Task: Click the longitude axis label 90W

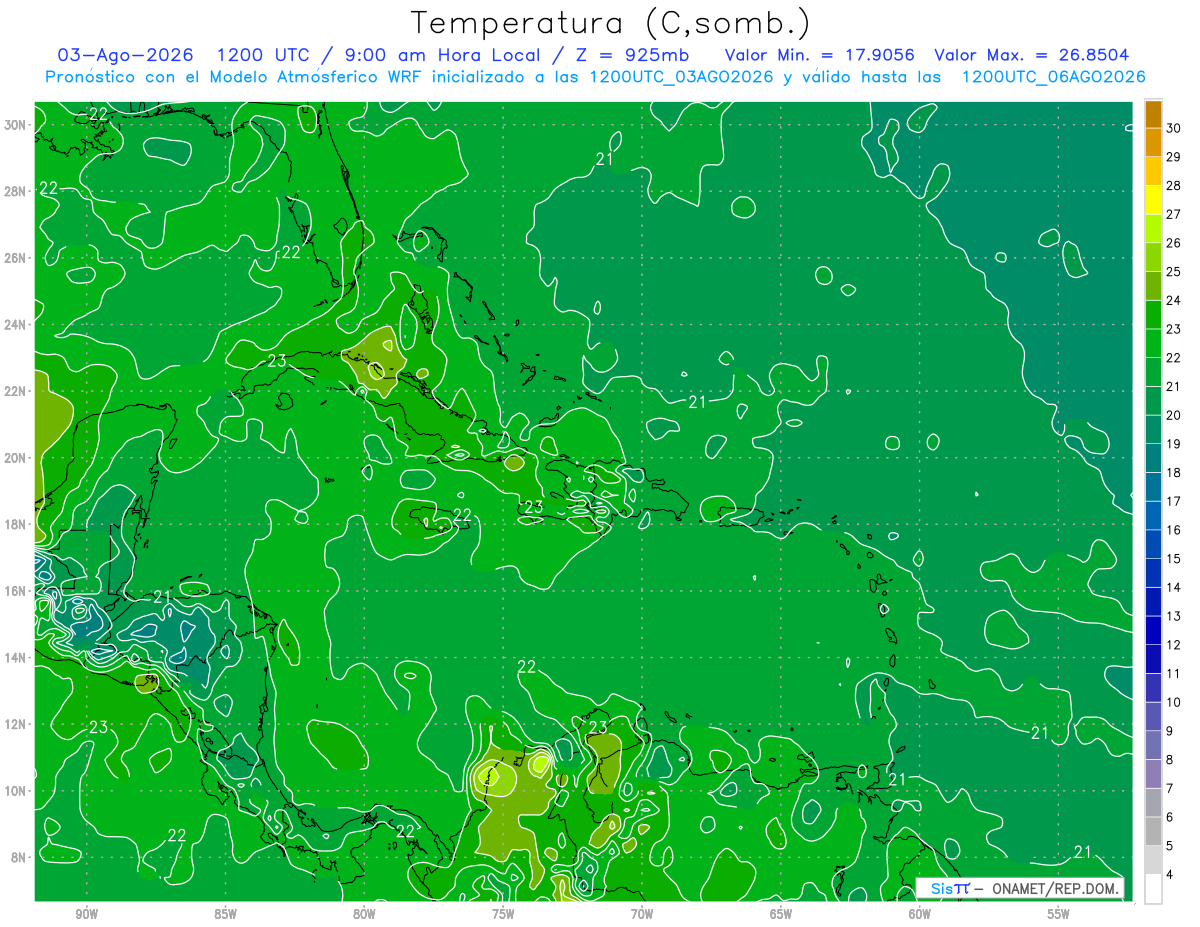Action: tap(86, 914)
